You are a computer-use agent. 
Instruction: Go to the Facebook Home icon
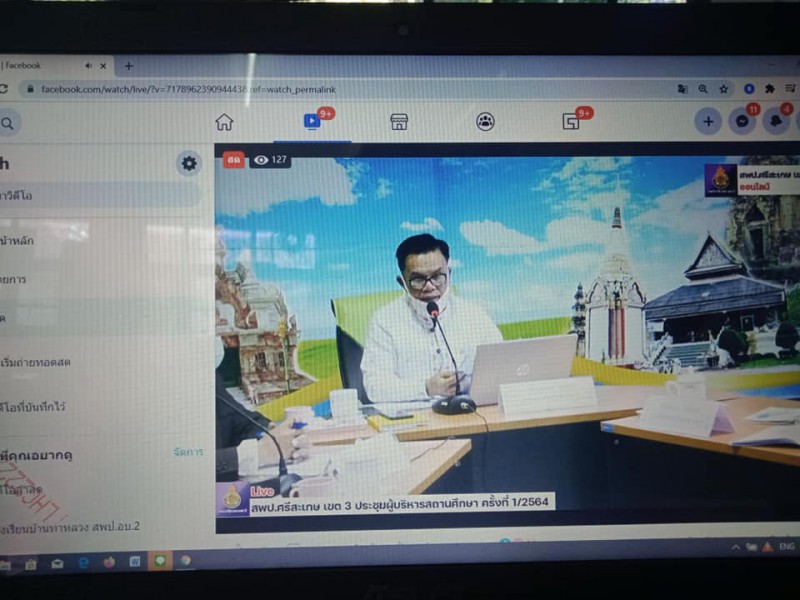pos(224,122)
